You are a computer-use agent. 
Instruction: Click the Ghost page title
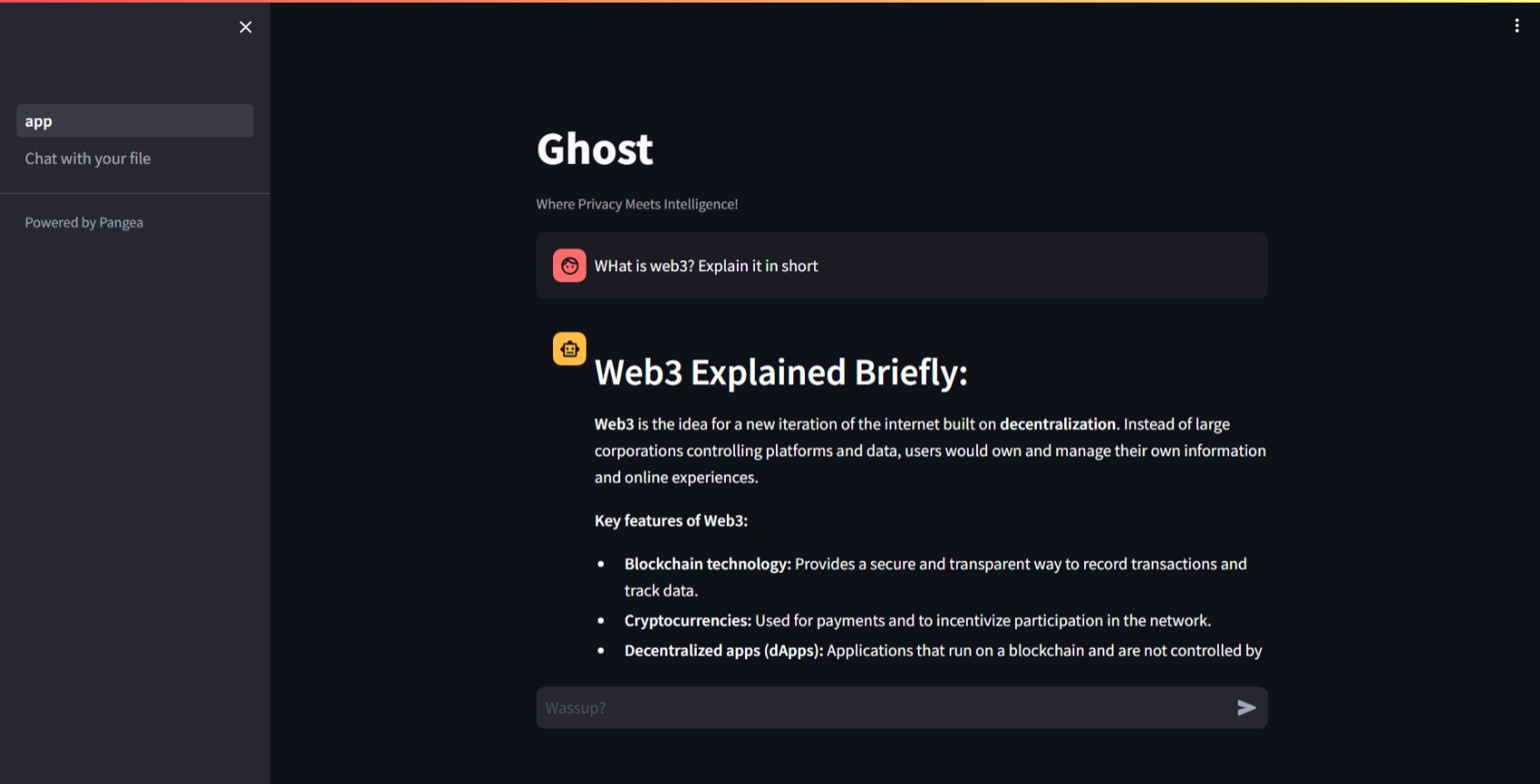(x=595, y=149)
